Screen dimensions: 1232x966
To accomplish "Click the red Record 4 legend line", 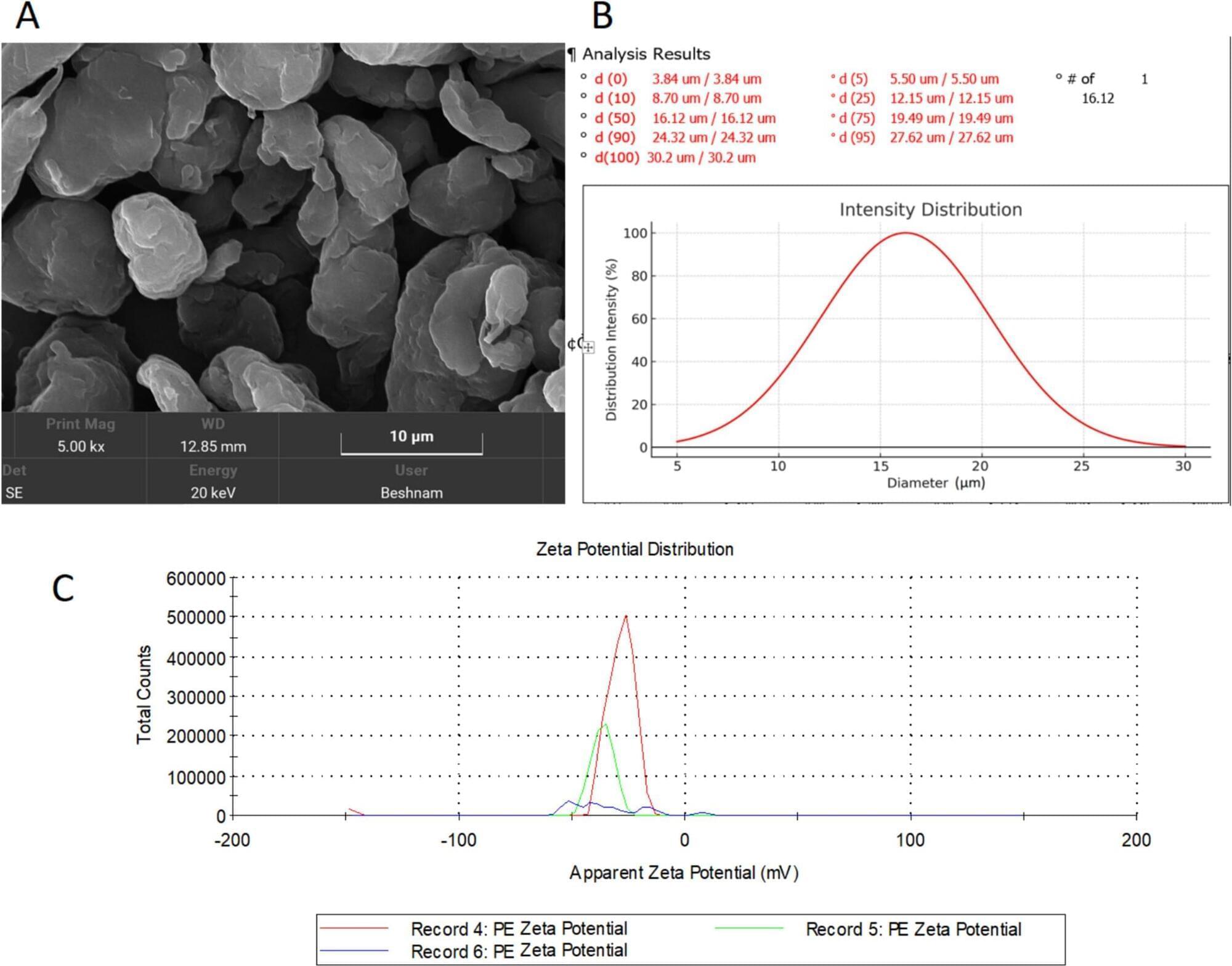I will pyautogui.click(x=354, y=928).
